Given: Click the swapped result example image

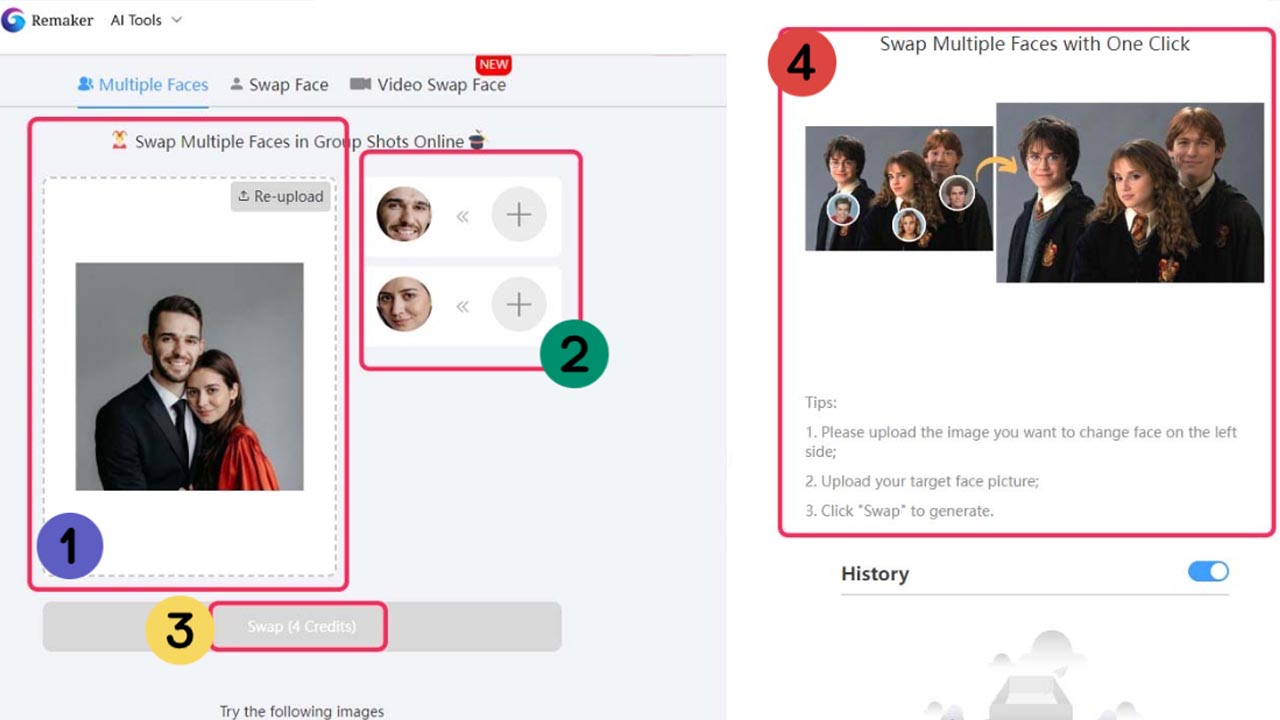Looking at the screenshot, I should [1130, 193].
